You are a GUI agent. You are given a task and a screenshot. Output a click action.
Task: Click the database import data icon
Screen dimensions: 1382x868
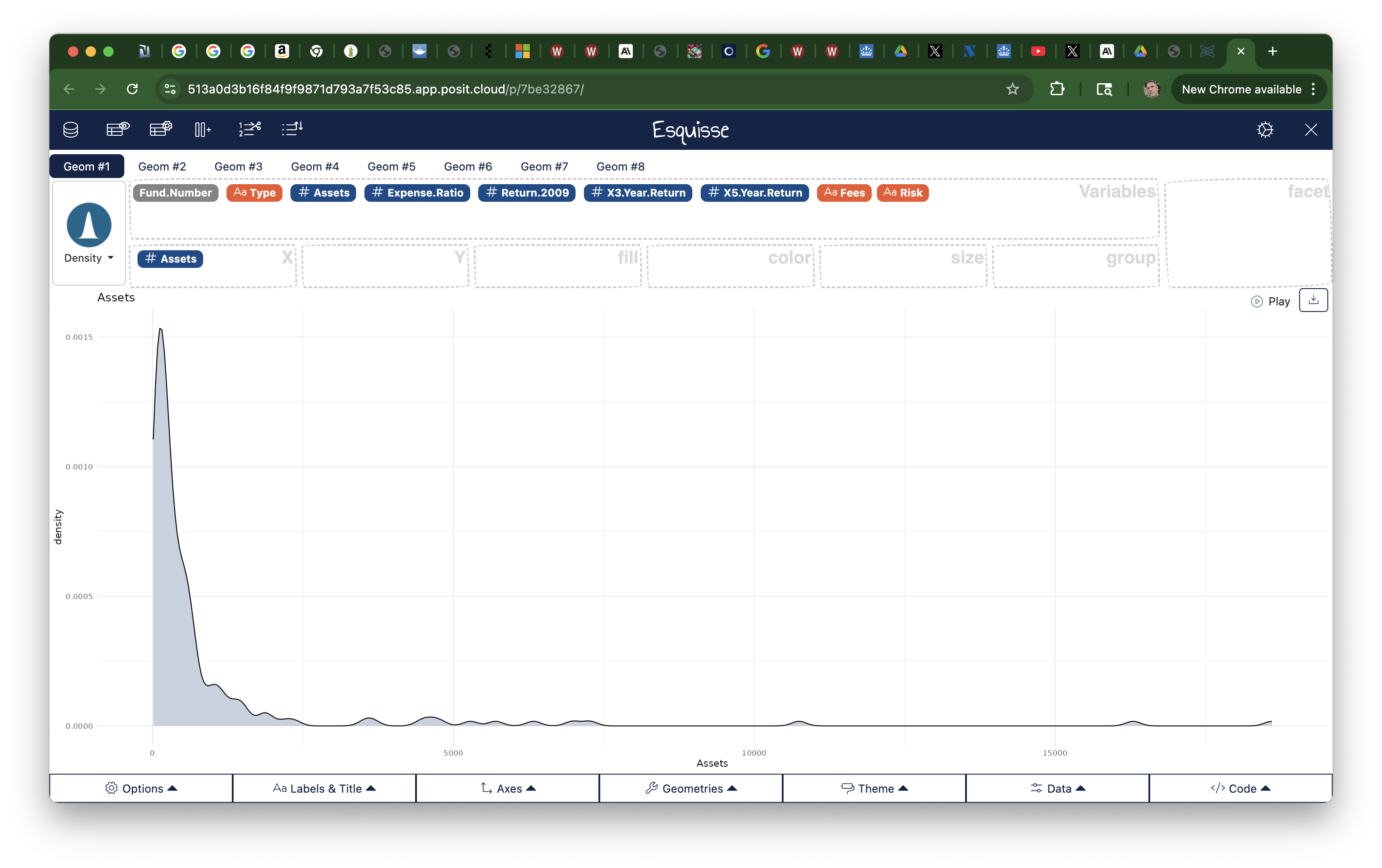(71, 130)
